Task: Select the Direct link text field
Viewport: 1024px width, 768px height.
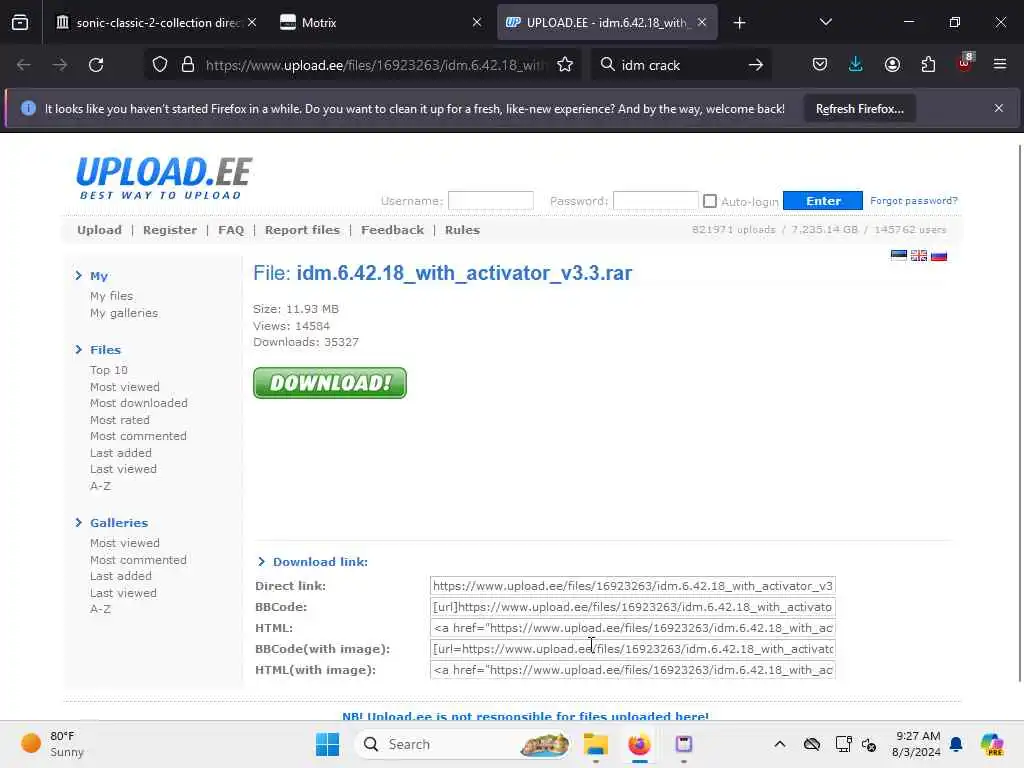Action: click(x=633, y=586)
